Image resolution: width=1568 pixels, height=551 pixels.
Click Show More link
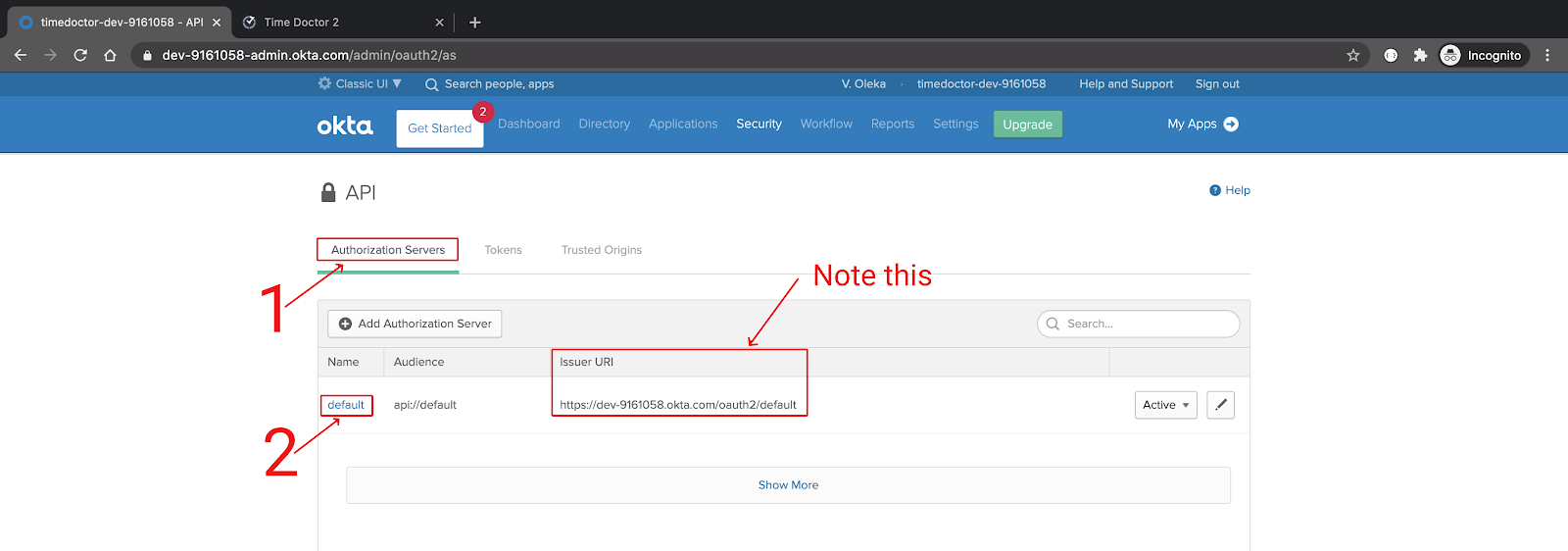click(788, 485)
